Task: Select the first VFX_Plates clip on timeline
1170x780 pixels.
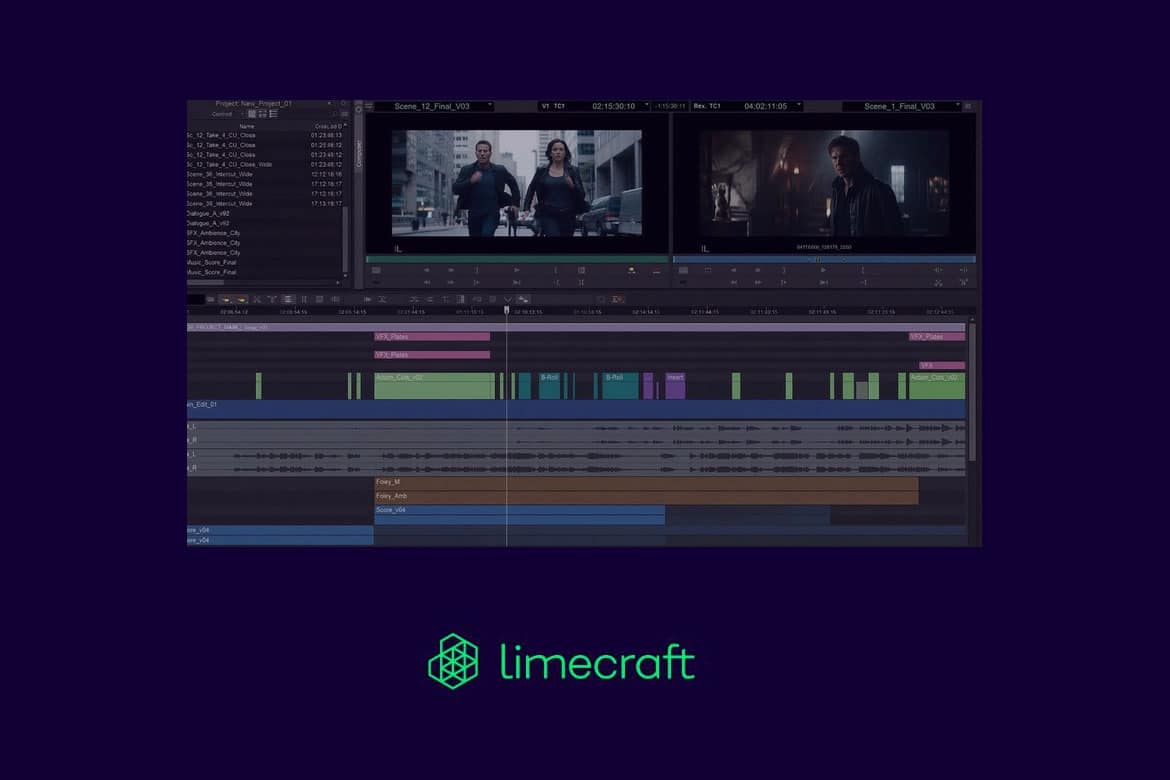Action: coord(432,337)
